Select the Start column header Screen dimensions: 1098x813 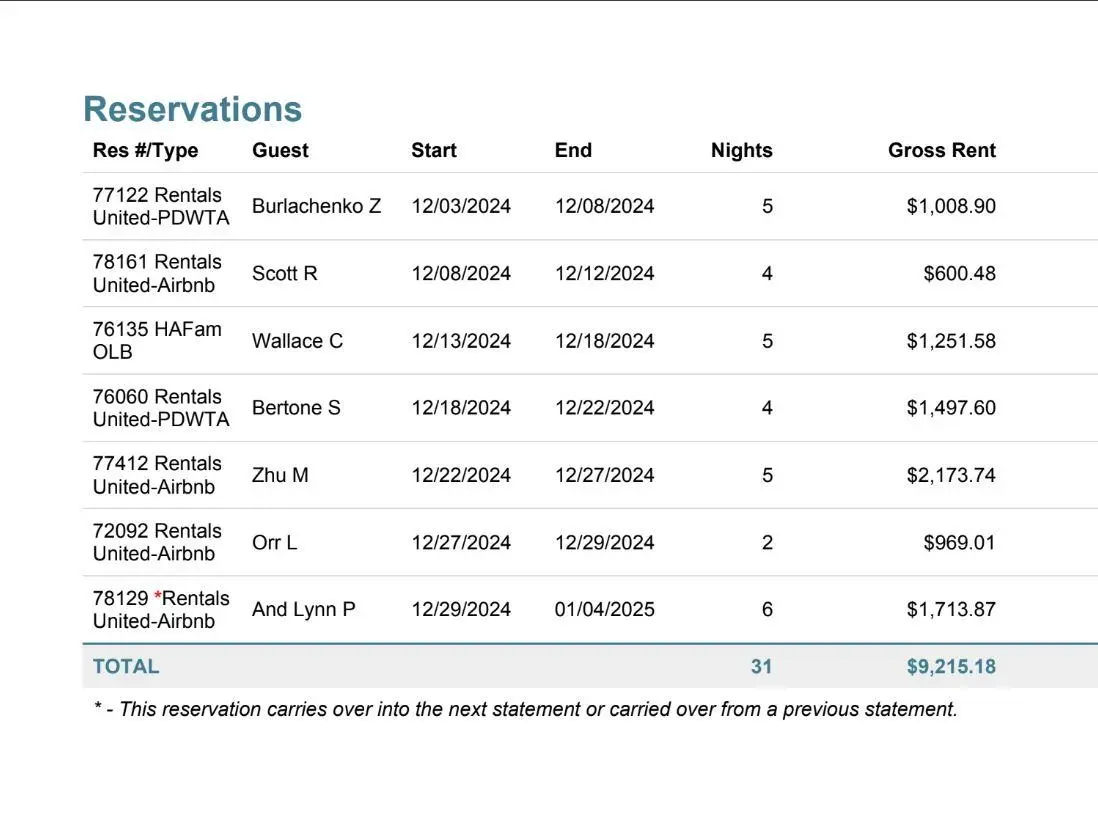point(434,151)
